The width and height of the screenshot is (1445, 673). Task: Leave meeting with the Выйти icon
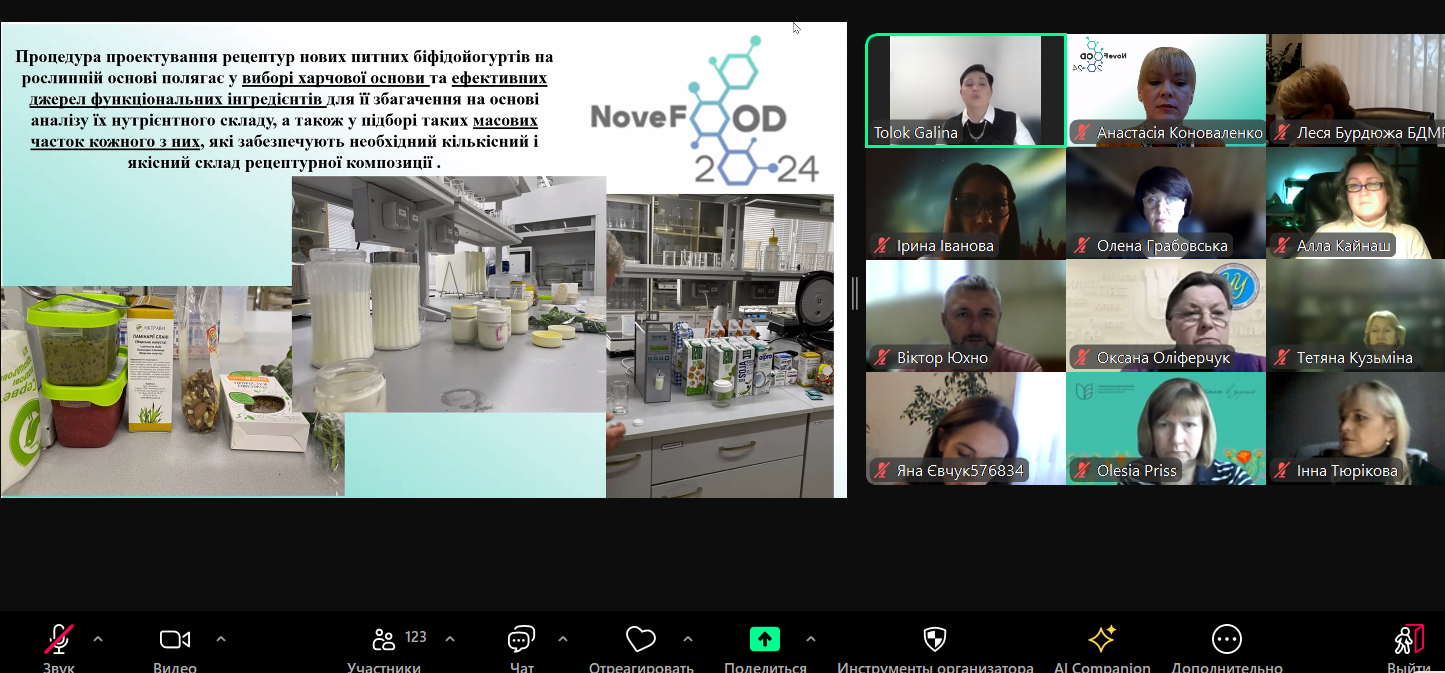point(1408,640)
